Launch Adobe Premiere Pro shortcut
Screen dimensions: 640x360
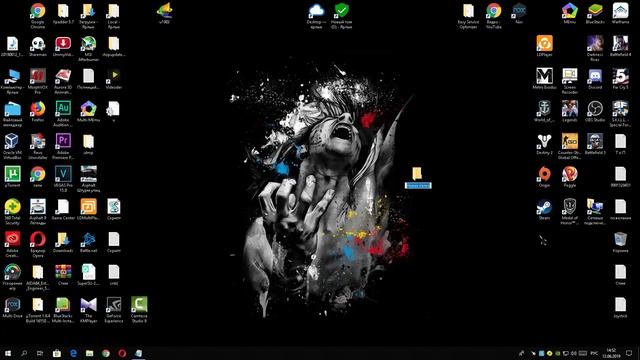pos(63,146)
